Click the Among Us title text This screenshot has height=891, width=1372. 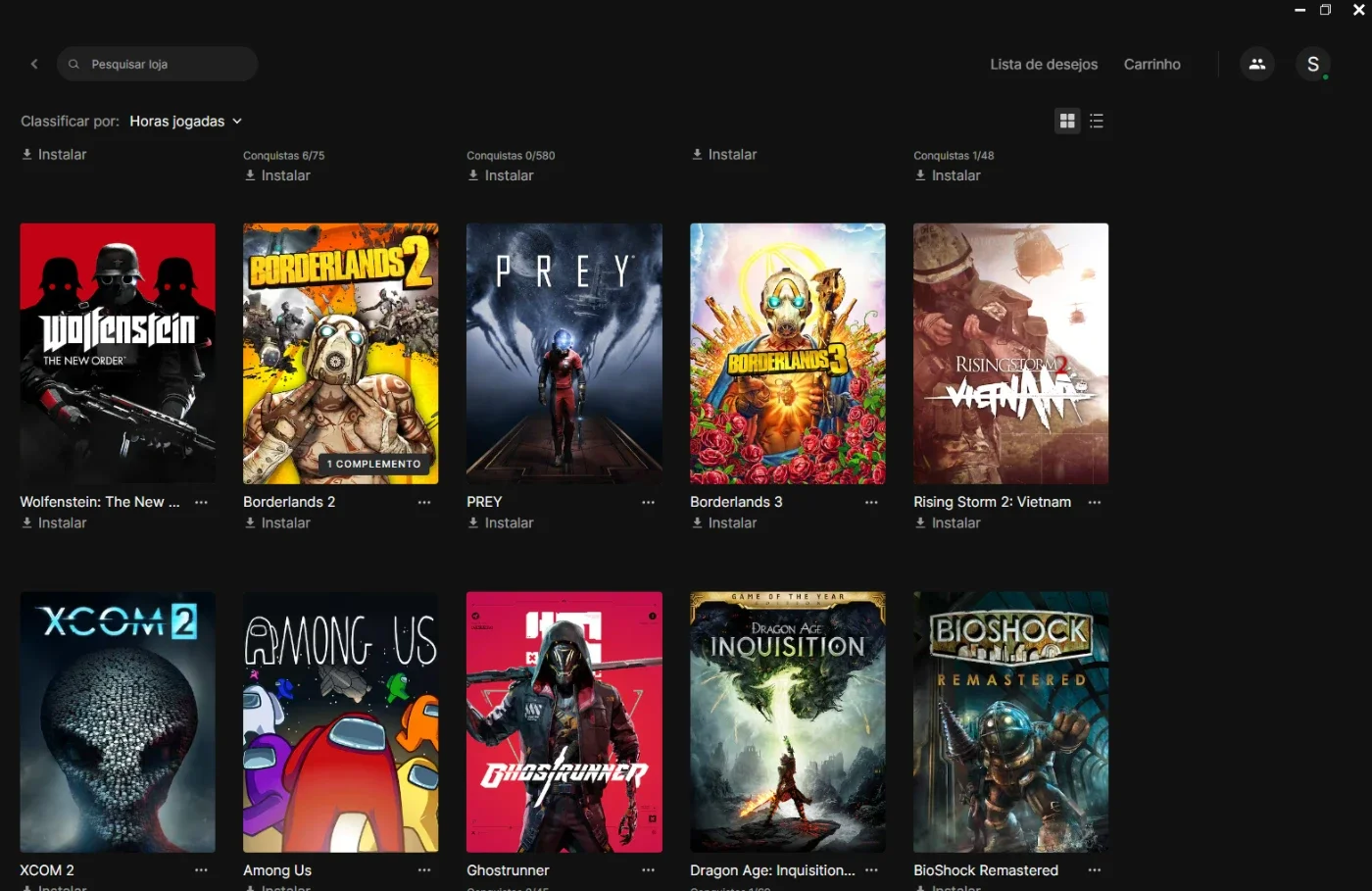pyautogui.click(x=277, y=870)
